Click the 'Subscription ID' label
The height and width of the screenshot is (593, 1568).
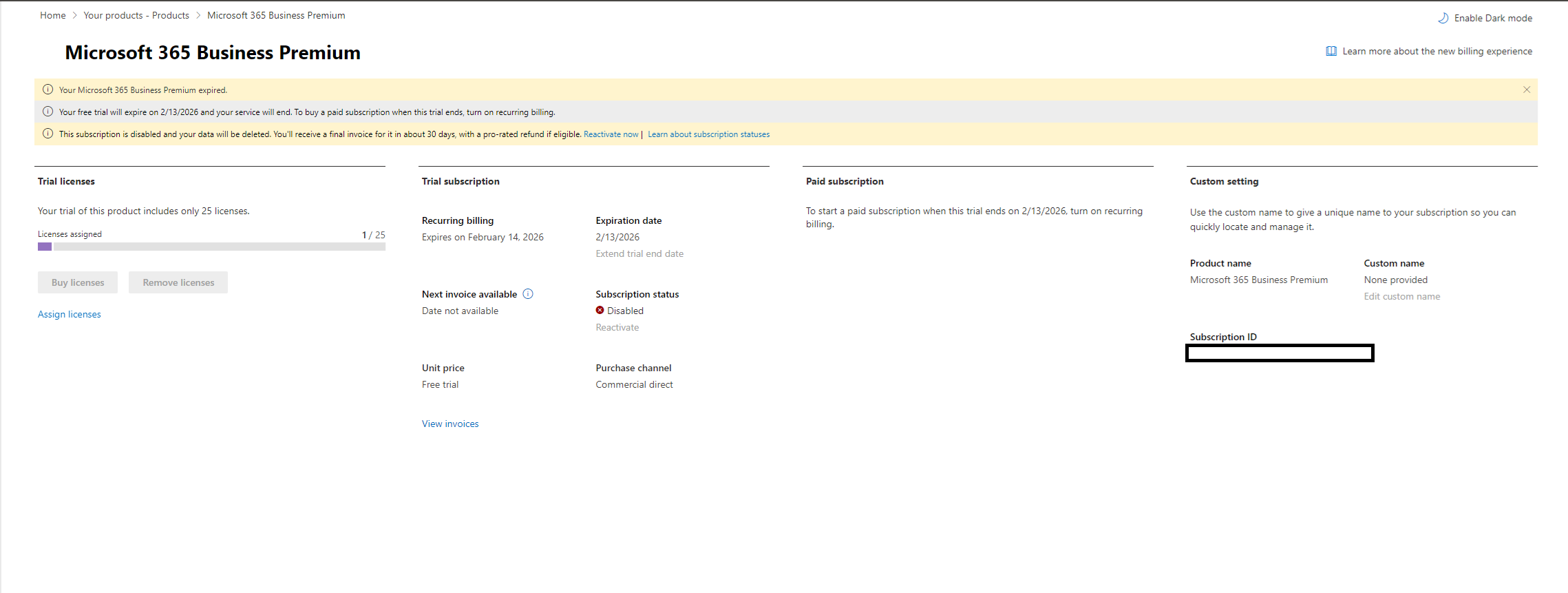pyautogui.click(x=1223, y=337)
